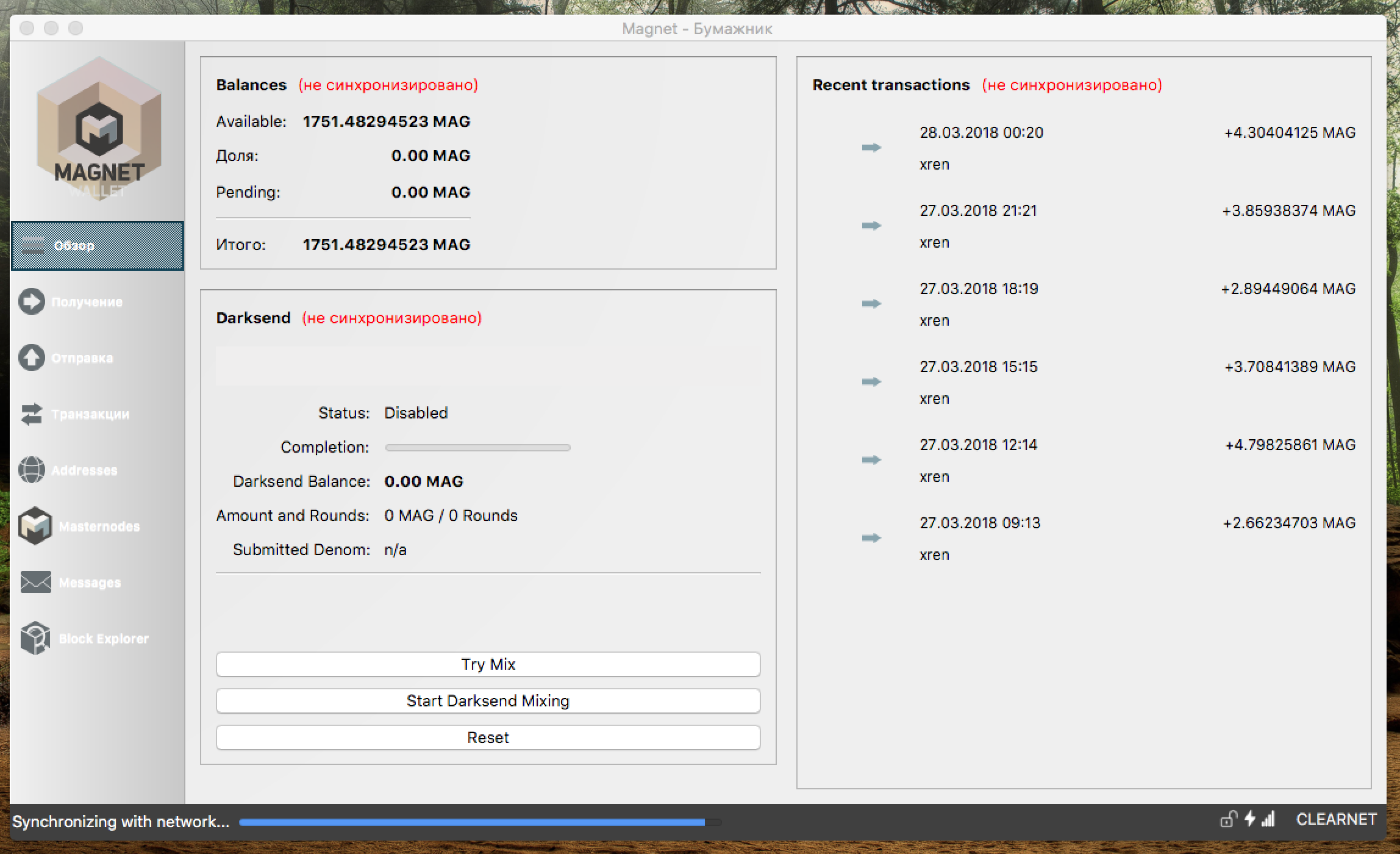This screenshot has height=854, width=1400.
Task: Click the Отправка send arrow icon
Action: point(32,358)
